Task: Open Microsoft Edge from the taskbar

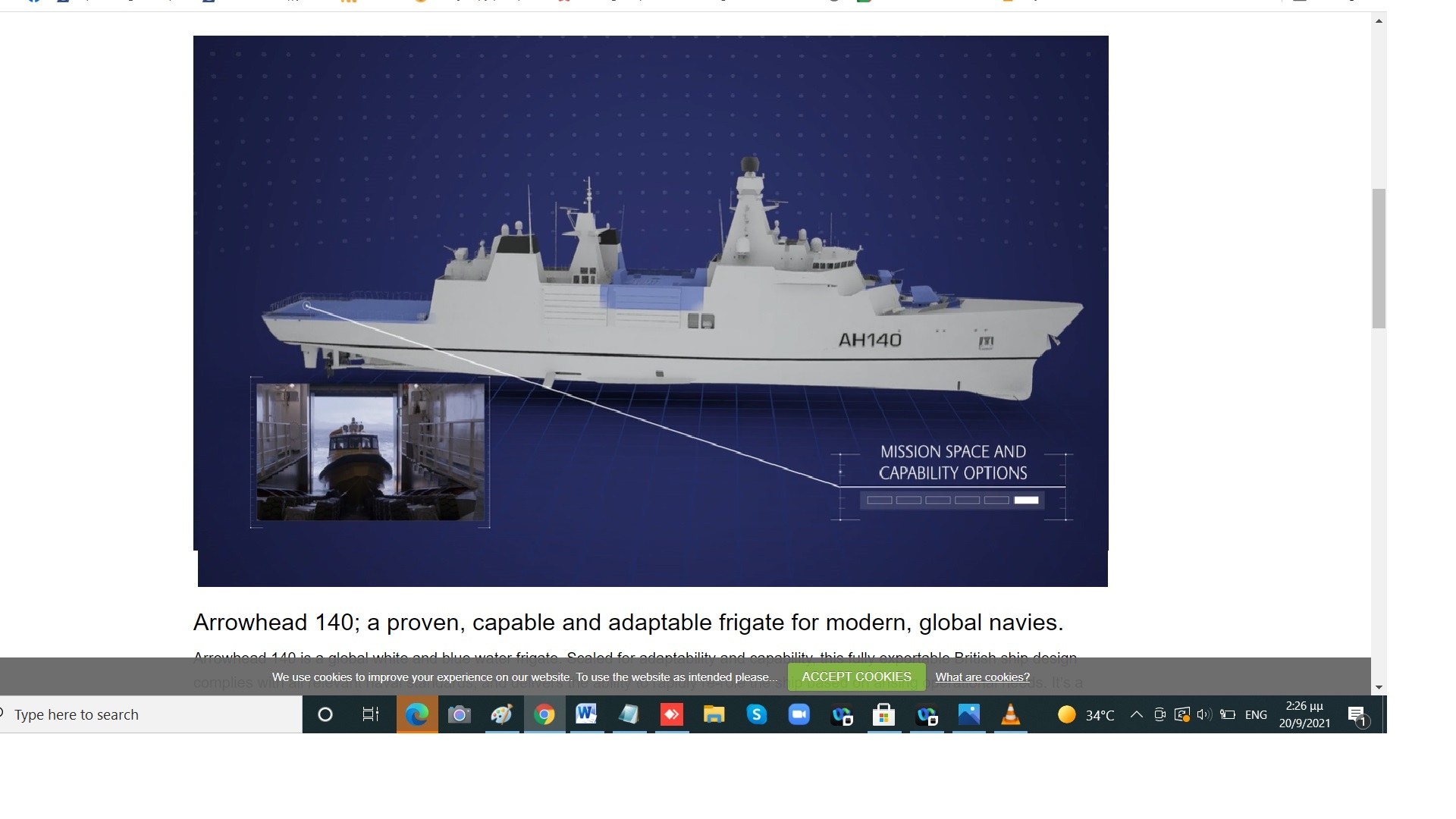Action: click(x=416, y=714)
